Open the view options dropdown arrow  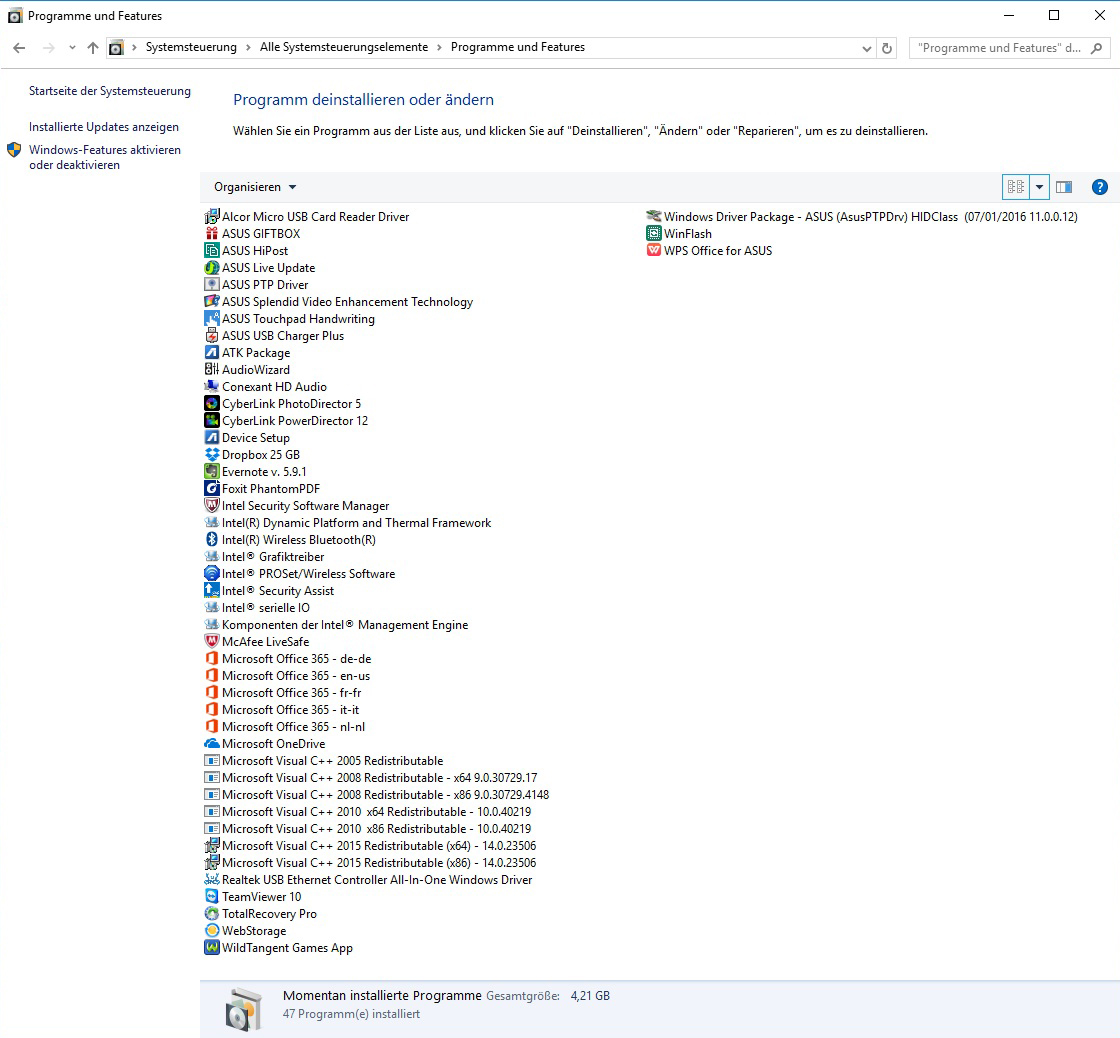click(1039, 187)
